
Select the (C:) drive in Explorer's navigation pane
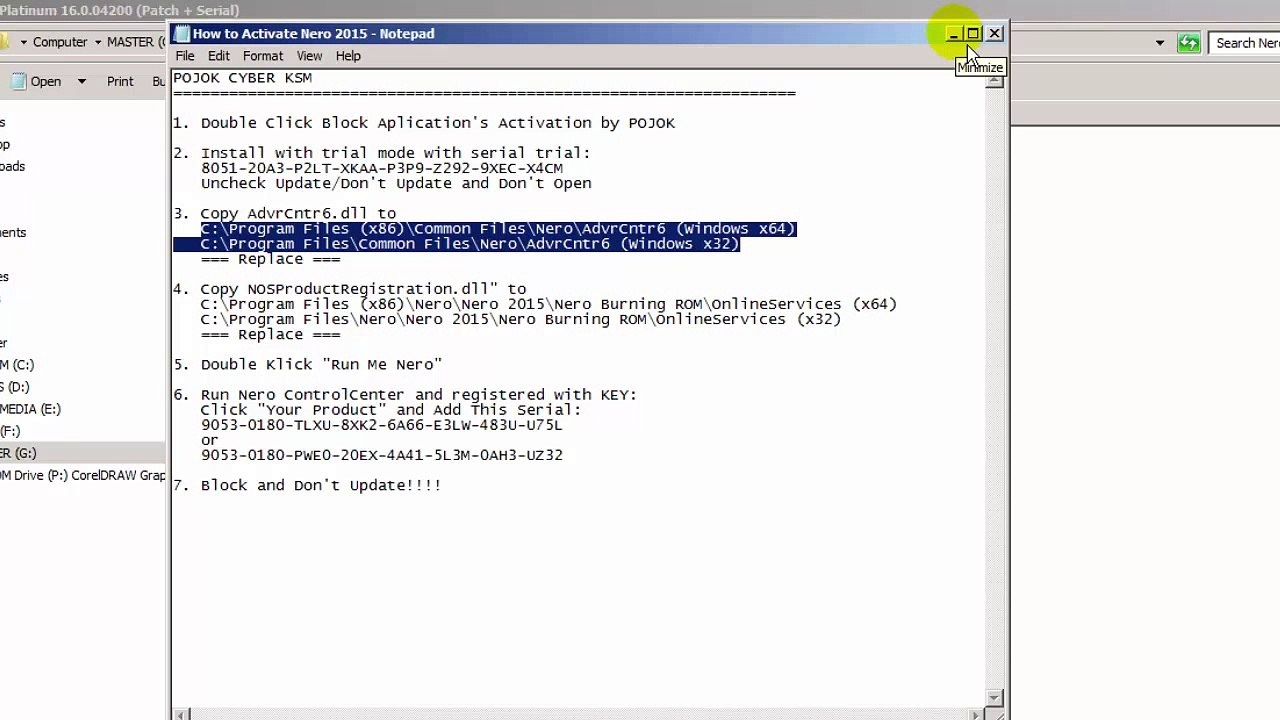coord(17,365)
